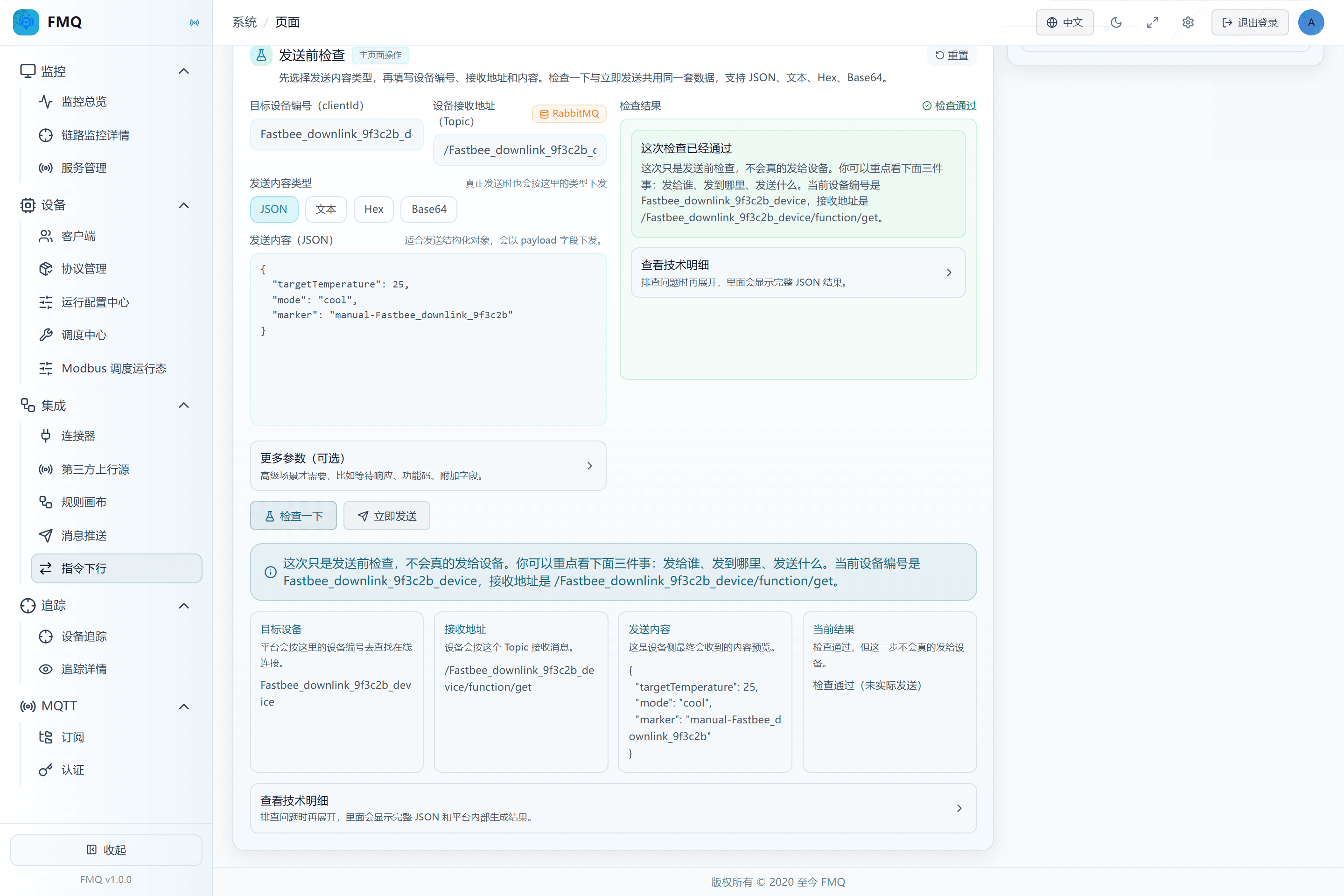The width and height of the screenshot is (1344, 896).
Task: Enter fullscreen via expand arrows icon
Action: pos(1152,22)
